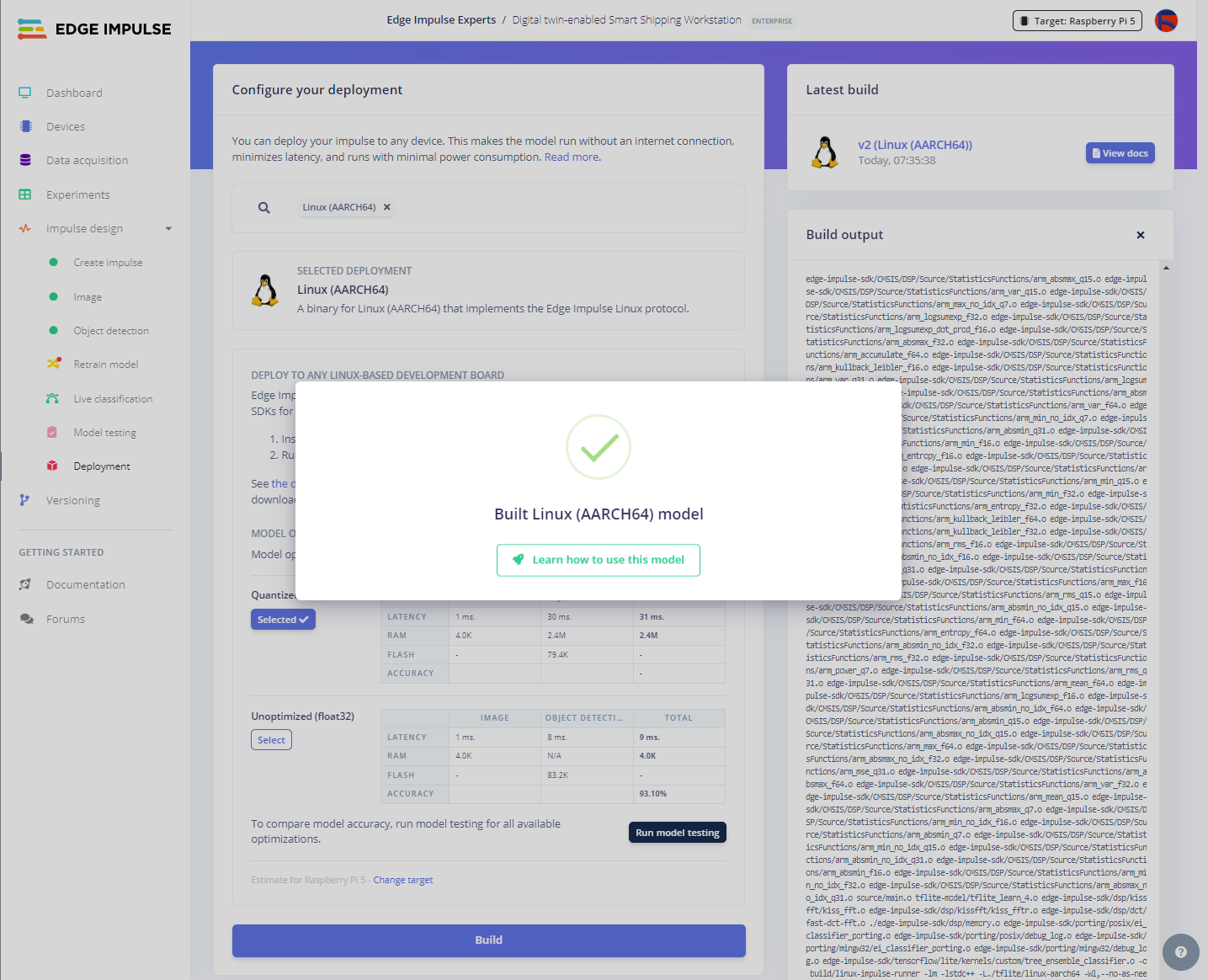The width and height of the screenshot is (1208, 980).
Task: Open the Dashboard page icon
Action: point(25,93)
